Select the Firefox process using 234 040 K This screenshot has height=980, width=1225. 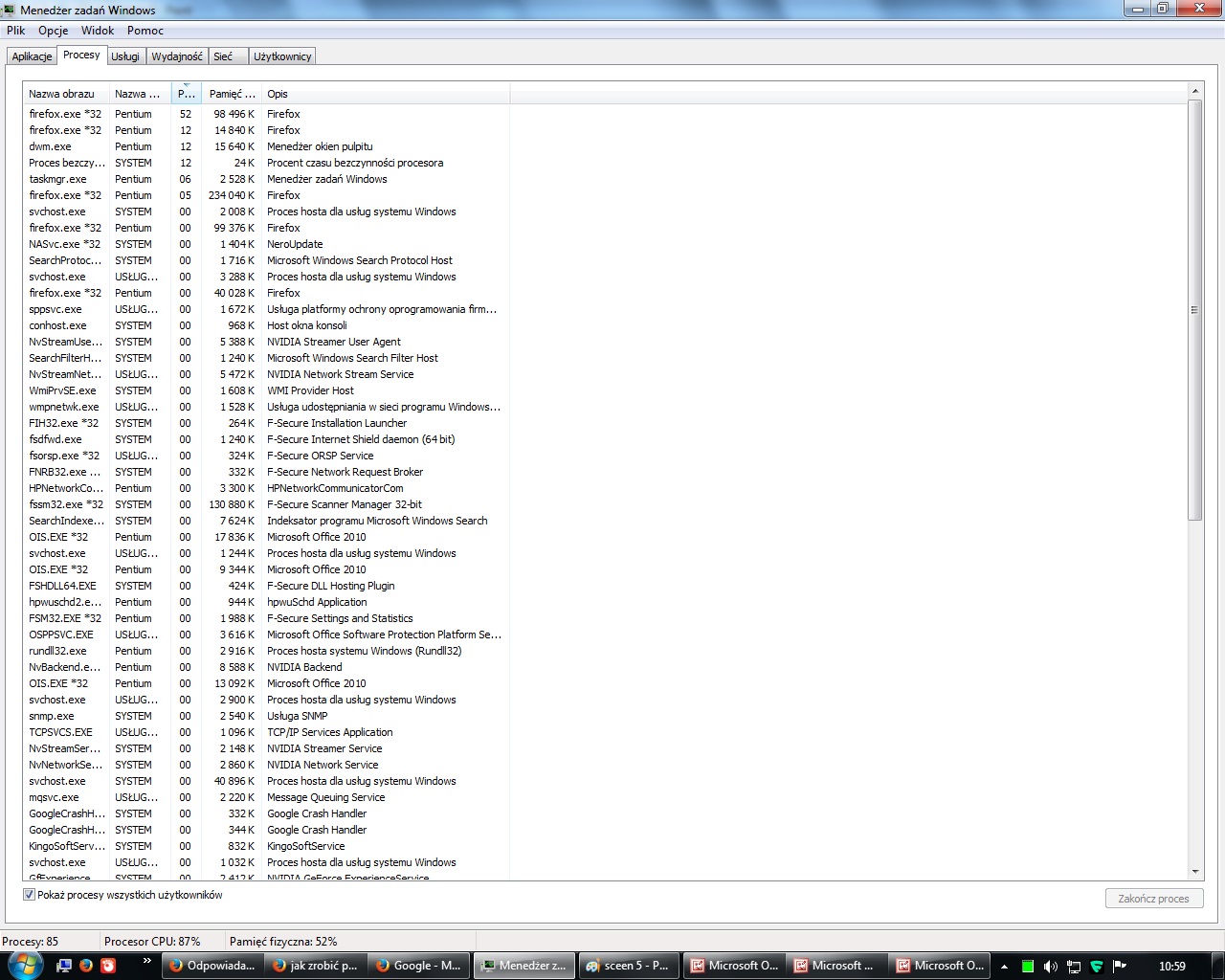(x=266, y=195)
